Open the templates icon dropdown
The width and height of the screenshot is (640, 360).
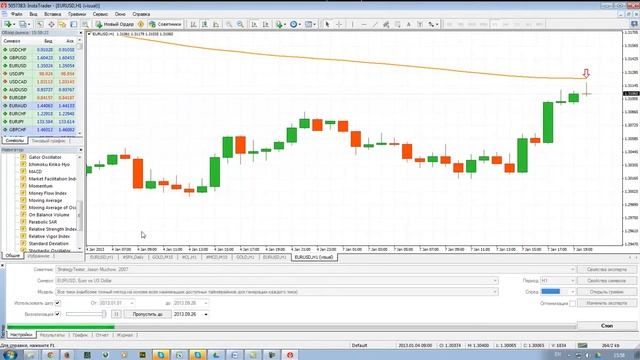coord(310,24)
